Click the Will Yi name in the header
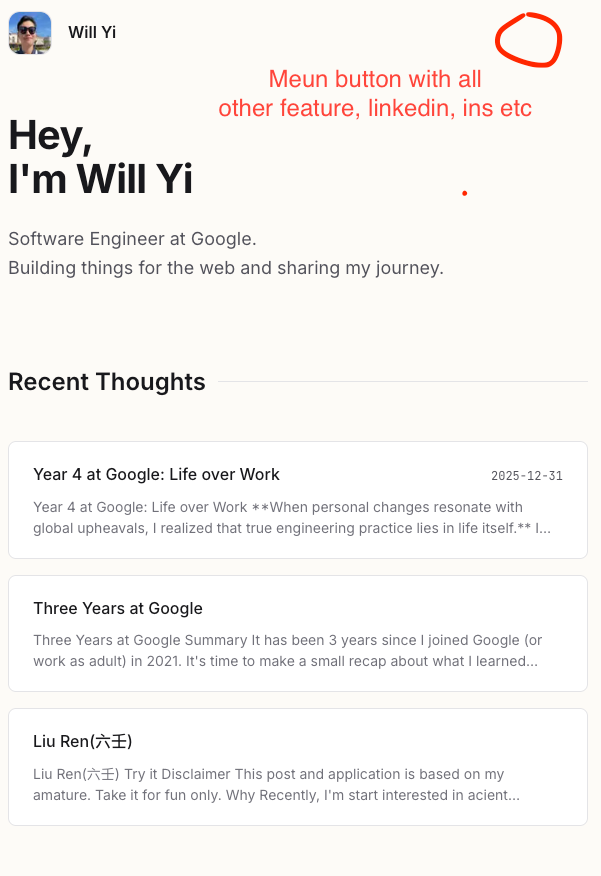The width and height of the screenshot is (601, 876). tap(91, 32)
